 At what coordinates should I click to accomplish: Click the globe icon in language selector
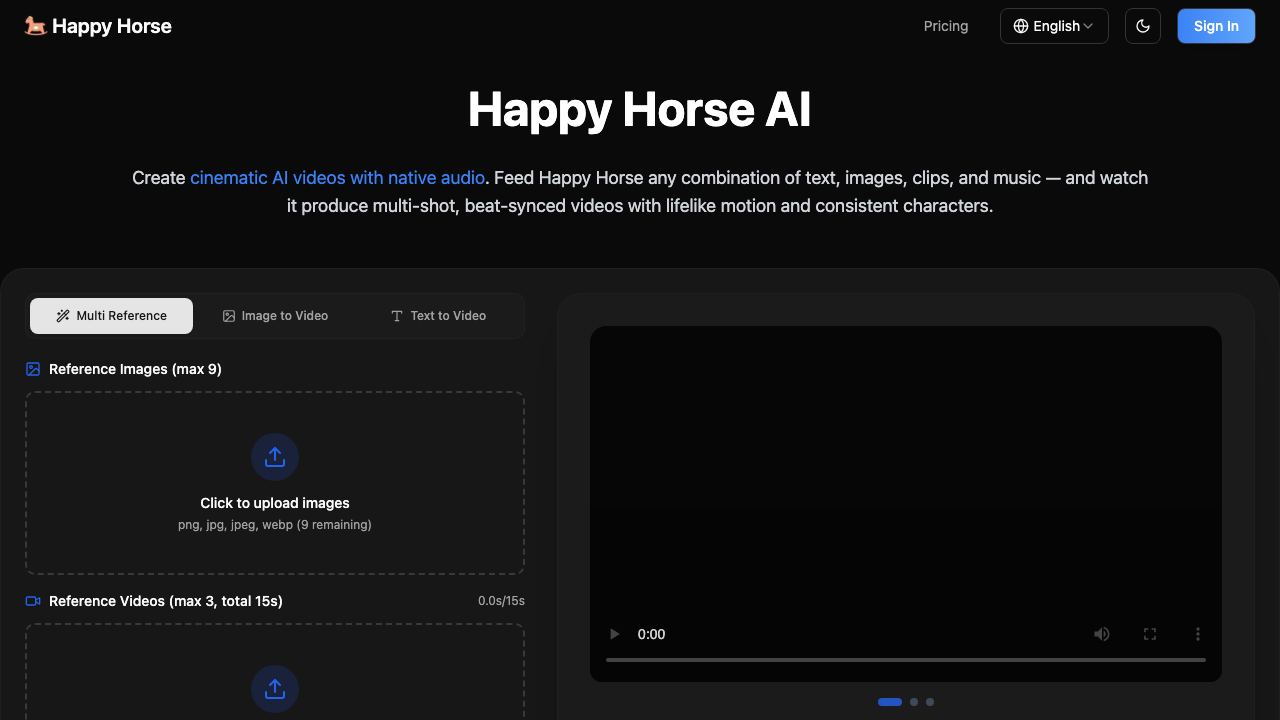click(1021, 26)
